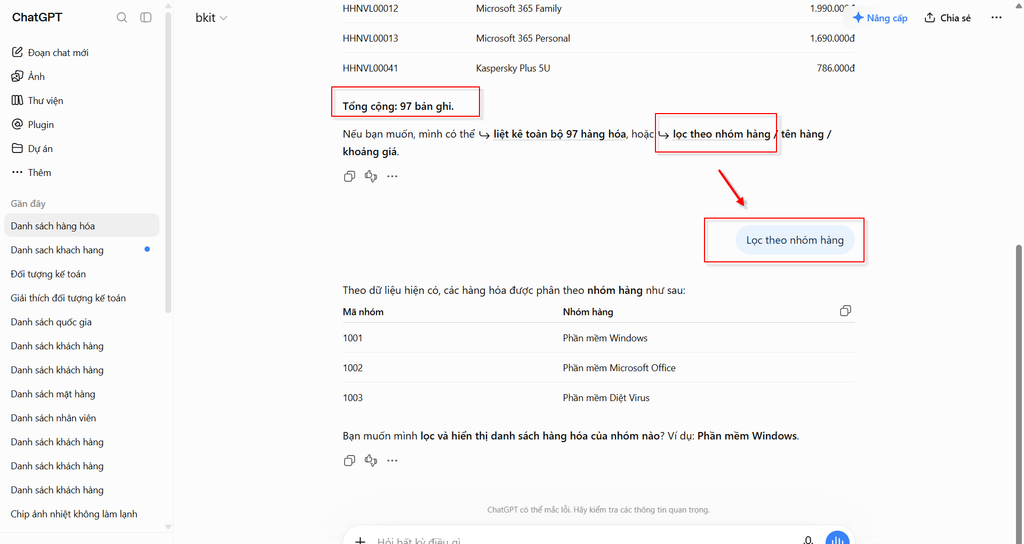Click the Tổng cộng: 97 bản ghi text
Image resolution: width=1024 pixels, height=544 pixels.
pos(398,106)
